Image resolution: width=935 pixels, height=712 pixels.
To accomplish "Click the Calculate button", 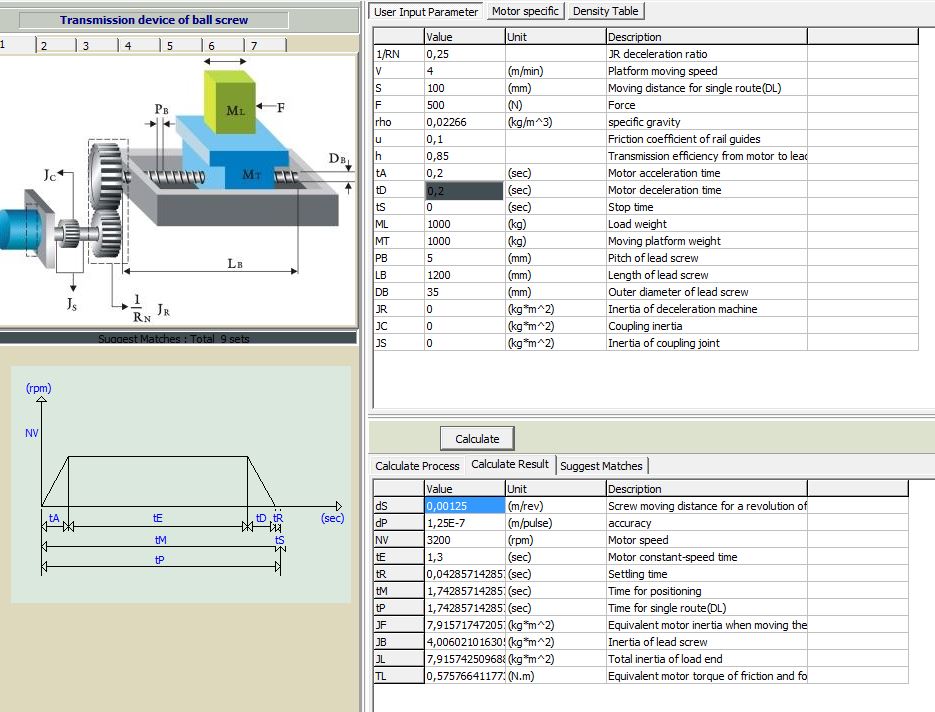I will click(477, 439).
